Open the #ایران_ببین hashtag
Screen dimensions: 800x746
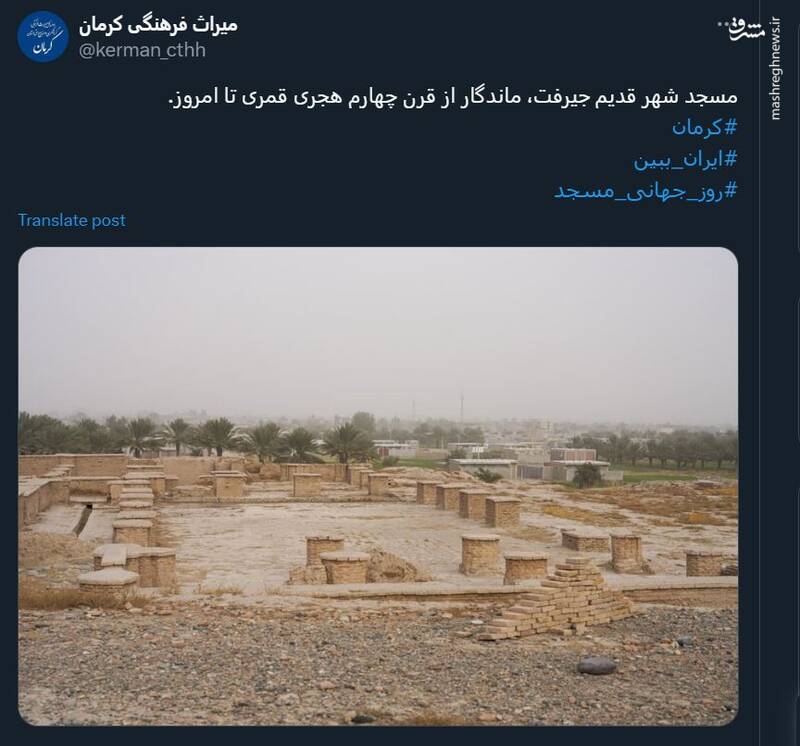point(685,159)
